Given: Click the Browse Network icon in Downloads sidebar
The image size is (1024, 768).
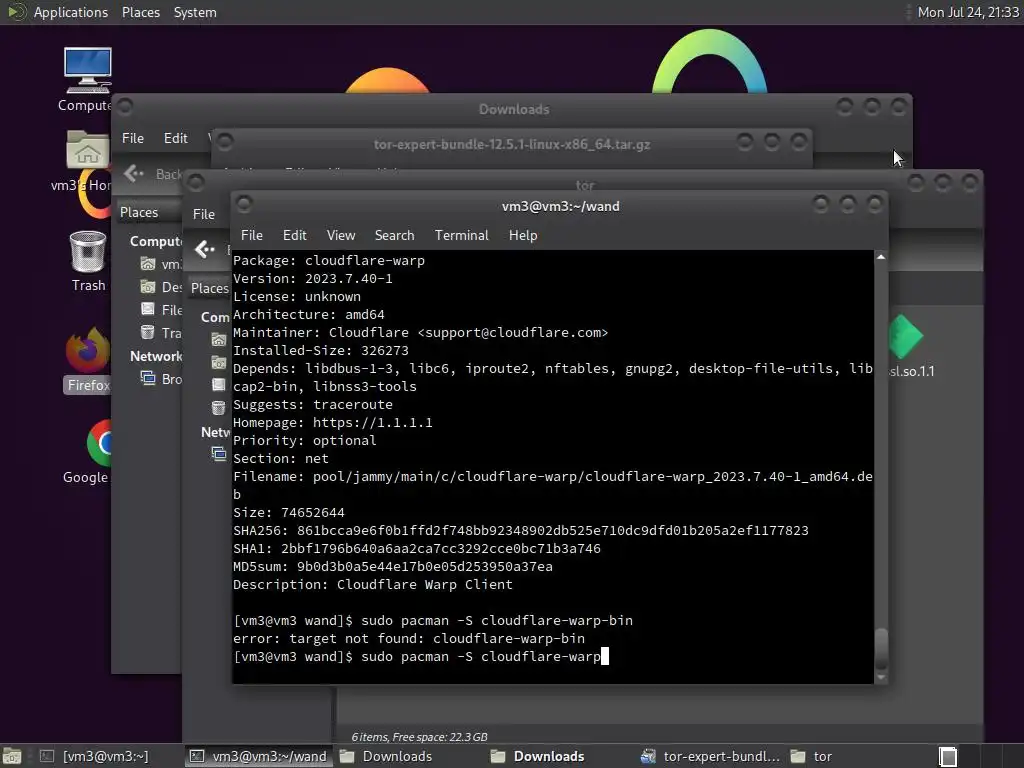Looking at the screenshot, I should tap(148, 379).
